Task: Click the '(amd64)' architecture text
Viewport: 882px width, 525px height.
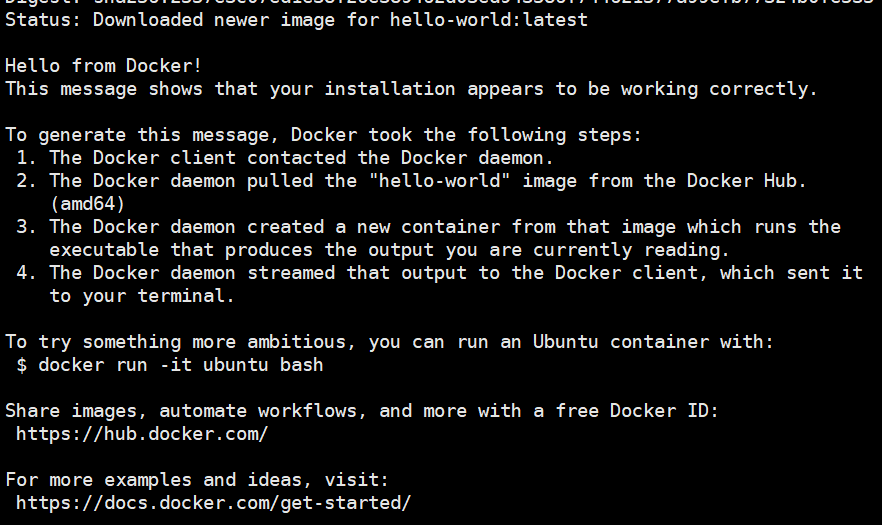Action: click(x=87, y=204)
